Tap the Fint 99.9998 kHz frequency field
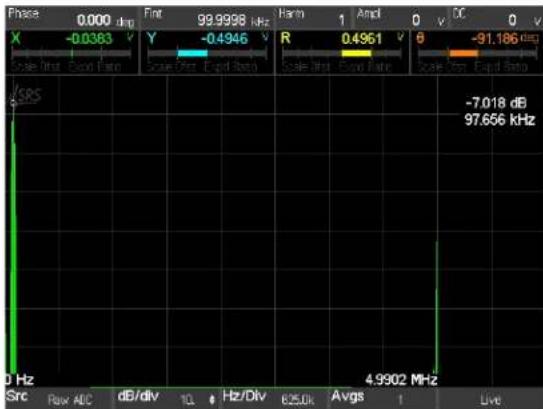The height and width of the screenshot is (409, 543). coord(207,19)
